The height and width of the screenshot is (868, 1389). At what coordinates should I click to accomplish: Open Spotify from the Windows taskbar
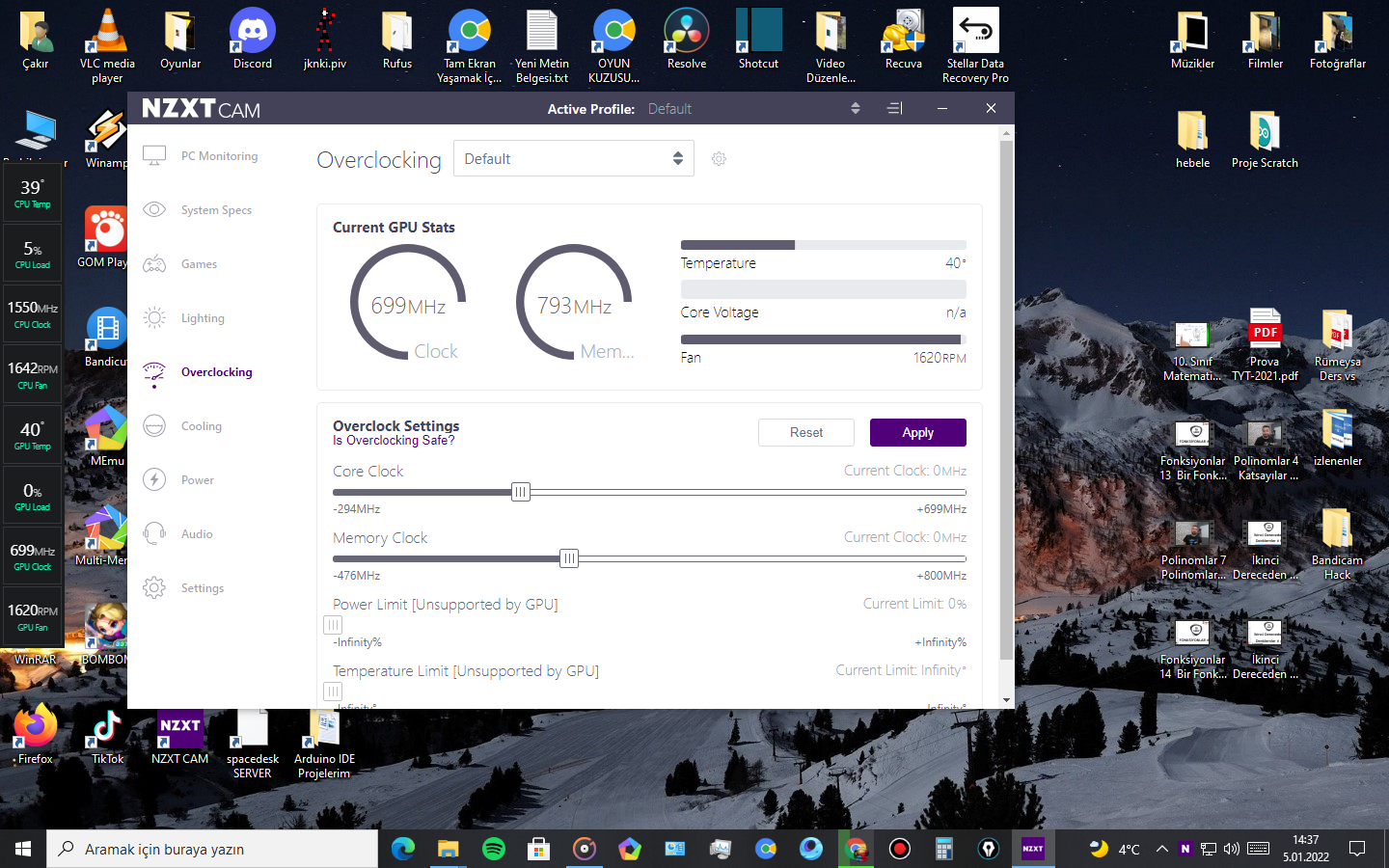493,849
